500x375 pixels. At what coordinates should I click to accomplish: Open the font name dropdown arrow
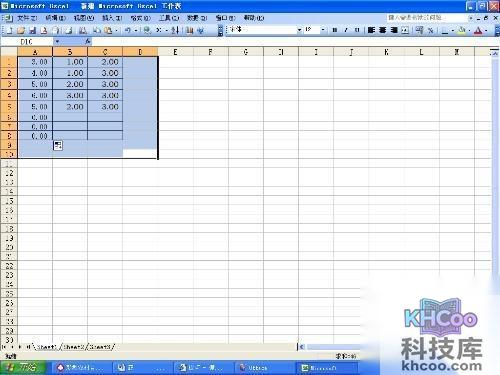(x=299, y=30)
